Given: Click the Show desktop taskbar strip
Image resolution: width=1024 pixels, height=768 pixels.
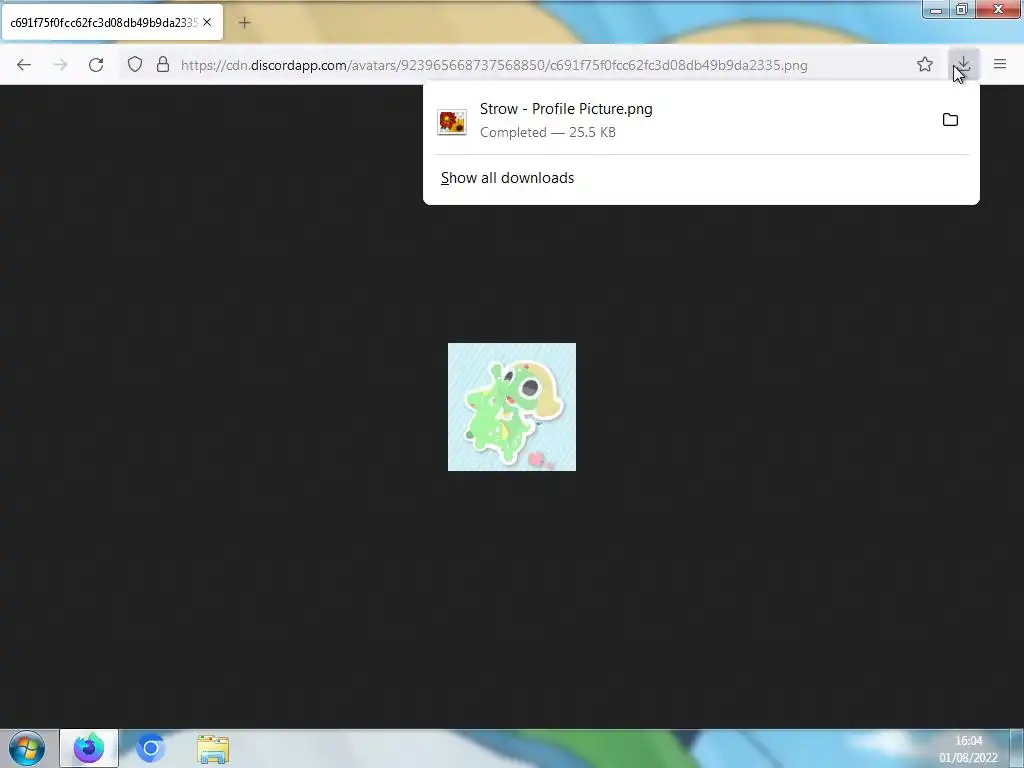Looking at the screenshot, I should tap(1017, 748).
